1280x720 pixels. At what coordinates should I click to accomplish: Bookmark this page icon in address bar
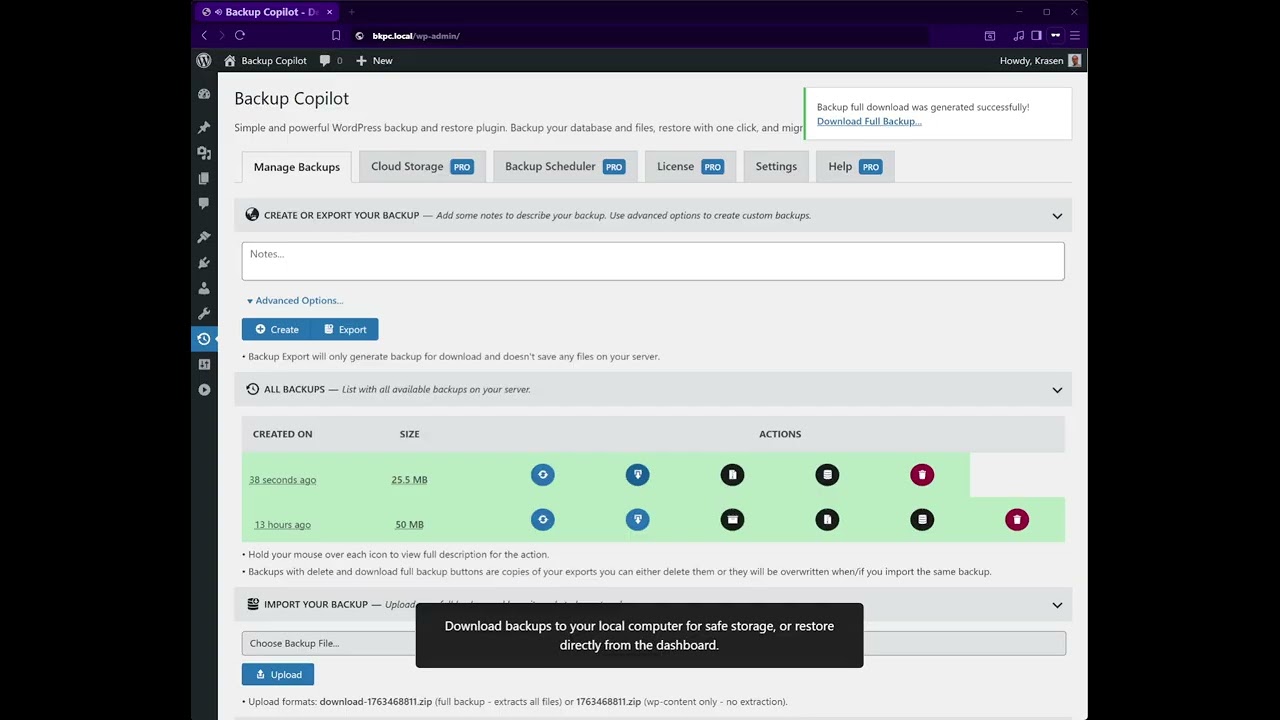(x=336, y=36)
